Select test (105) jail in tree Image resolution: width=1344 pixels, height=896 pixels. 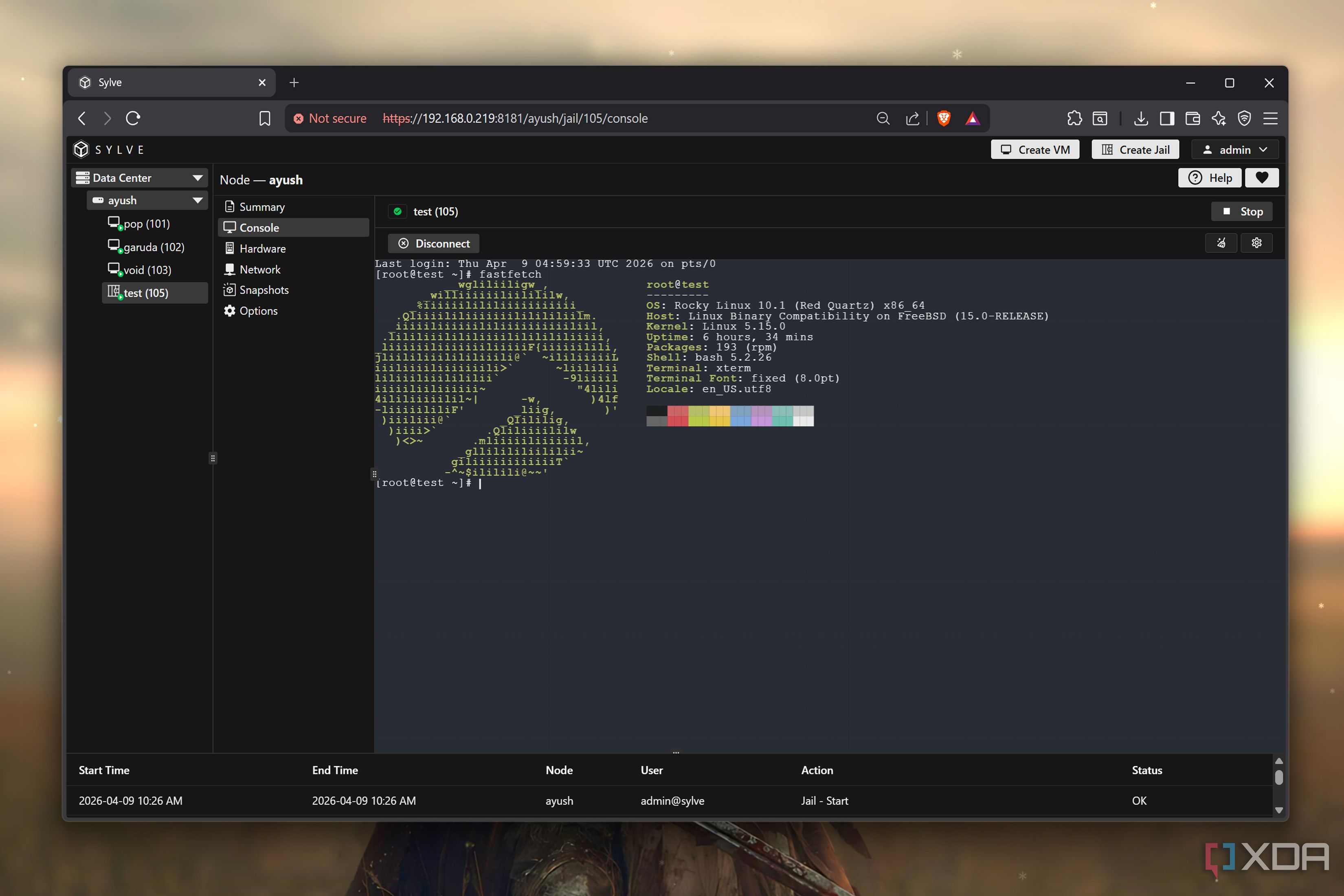pos(154,293)
